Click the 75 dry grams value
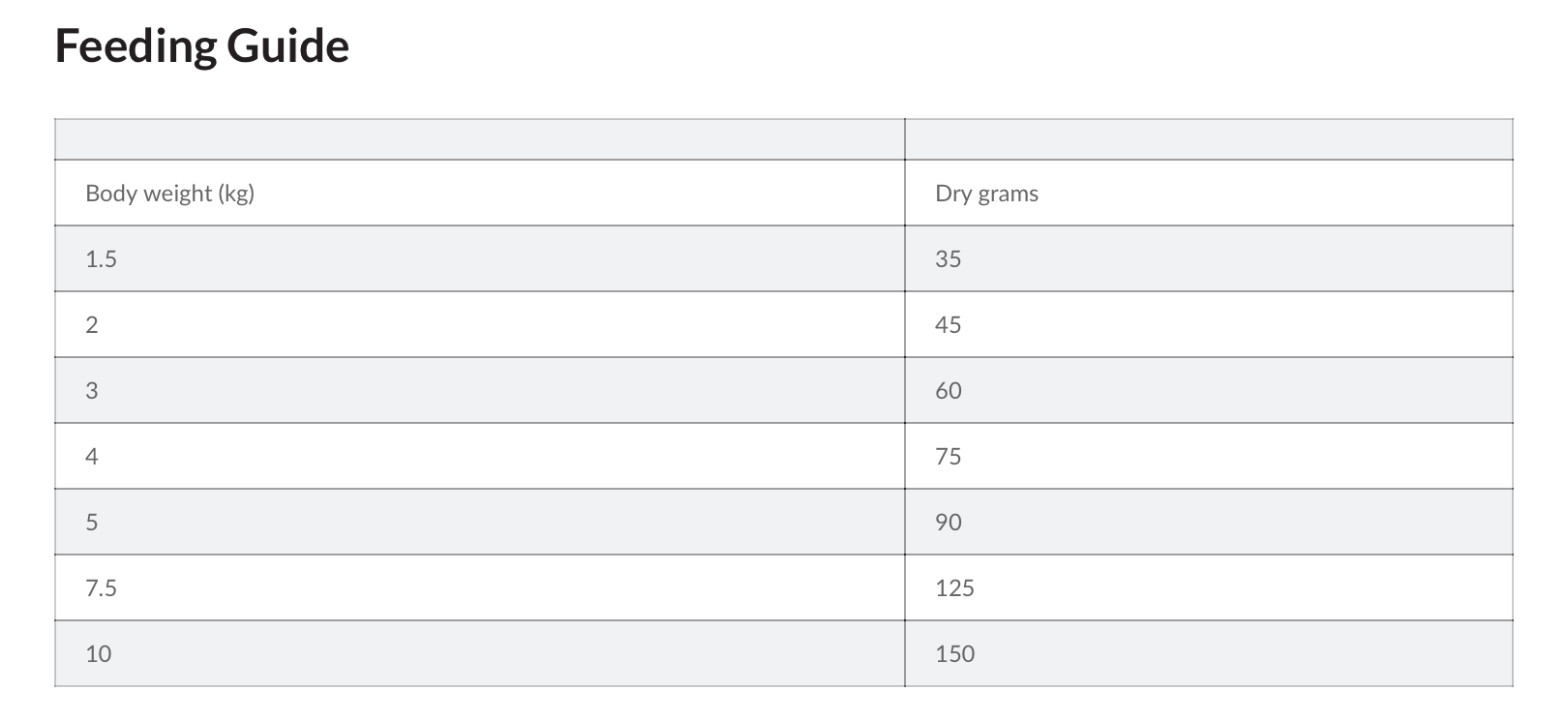This screenshot has height=721, width=1568. [948, 457]
